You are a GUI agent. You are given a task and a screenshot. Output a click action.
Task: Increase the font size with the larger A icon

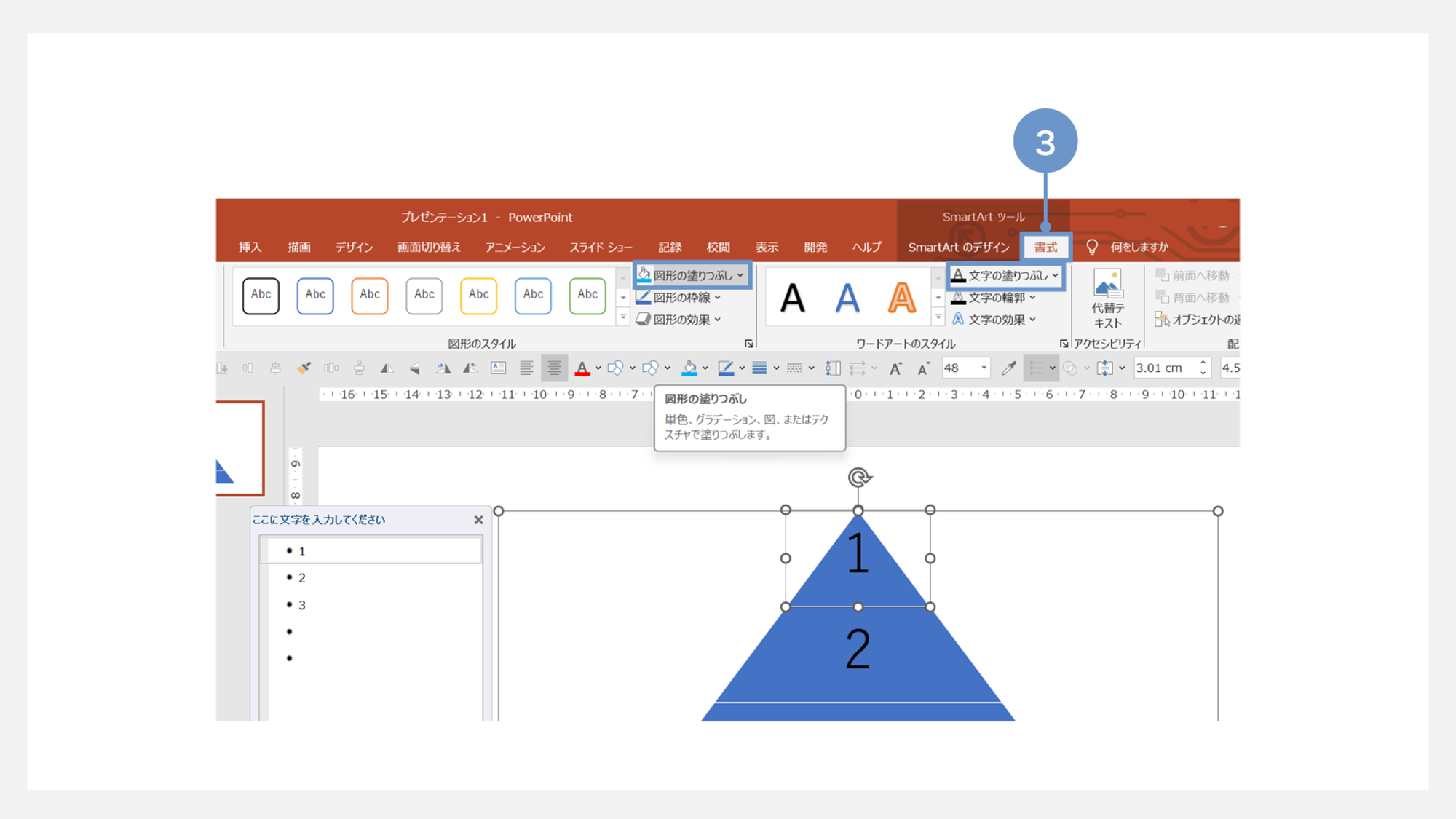(x=895, y=368)
